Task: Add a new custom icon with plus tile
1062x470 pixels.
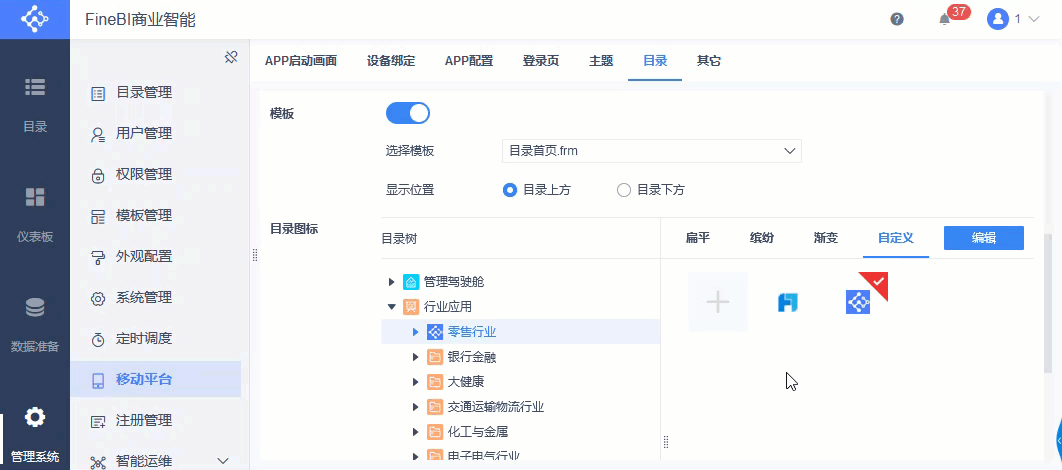Action: click(x=718, y=302)
